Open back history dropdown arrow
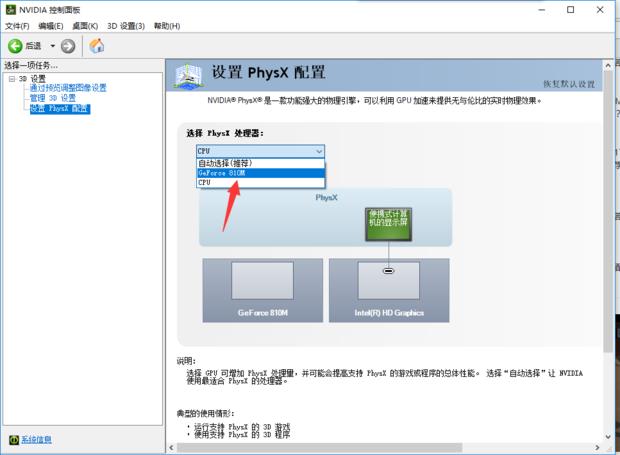 click(x=53, y=46)
